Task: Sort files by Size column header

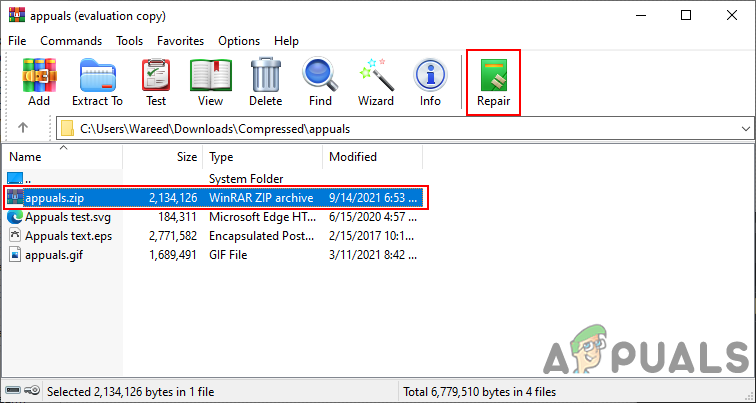Action: pyautogui.click(x=162, y=157)
